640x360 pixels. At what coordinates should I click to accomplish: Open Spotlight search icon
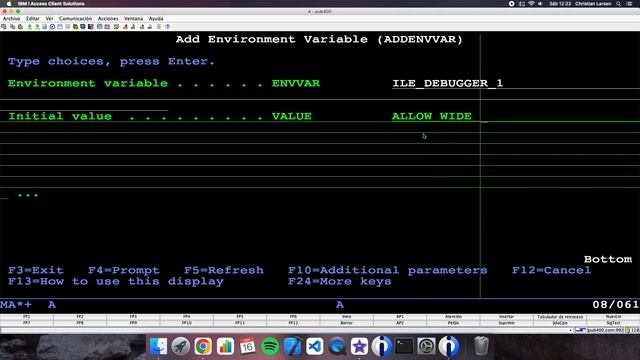click(619, 4)
